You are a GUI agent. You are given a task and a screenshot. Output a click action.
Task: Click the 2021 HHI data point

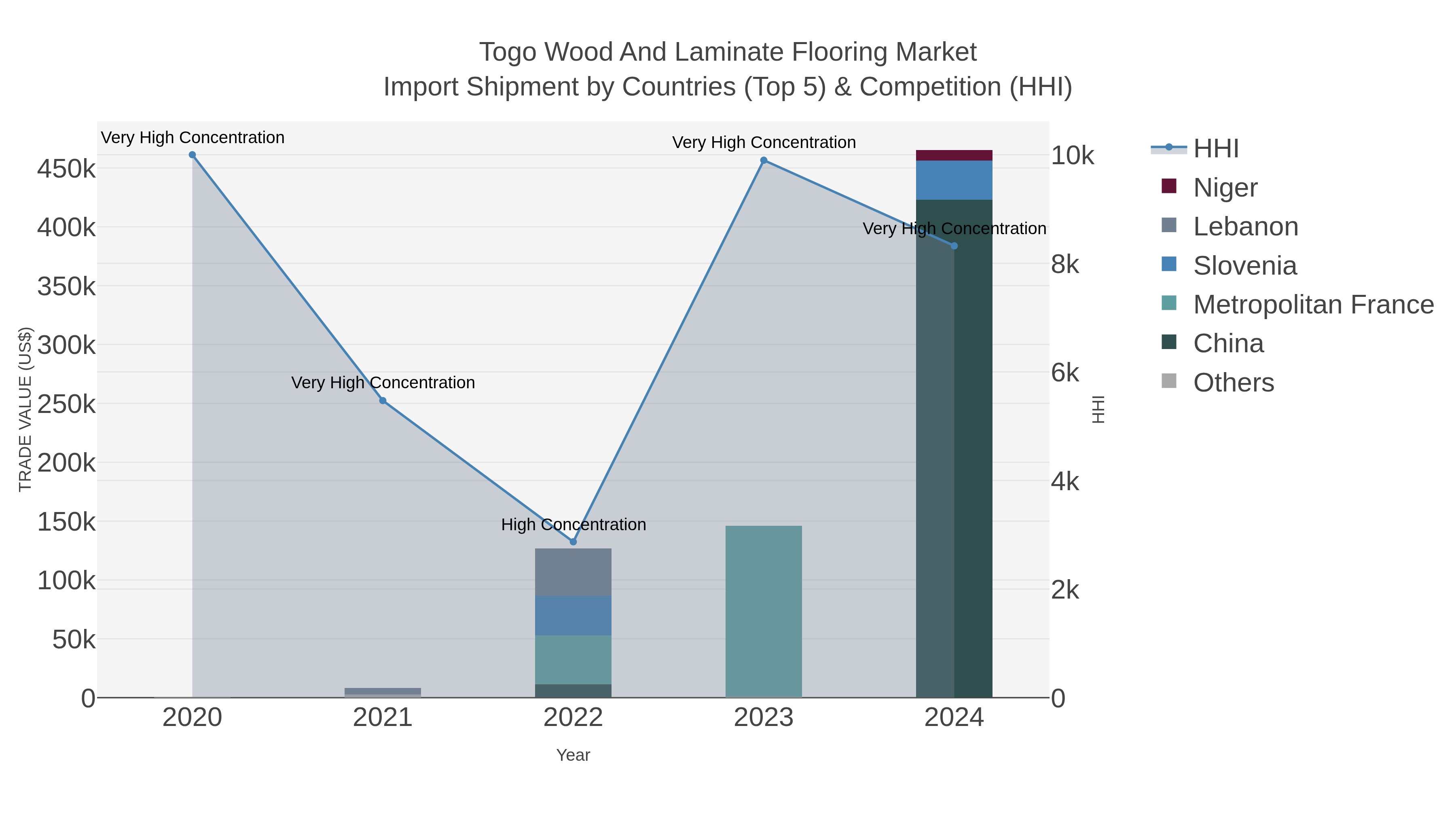(x=383, y=401)
